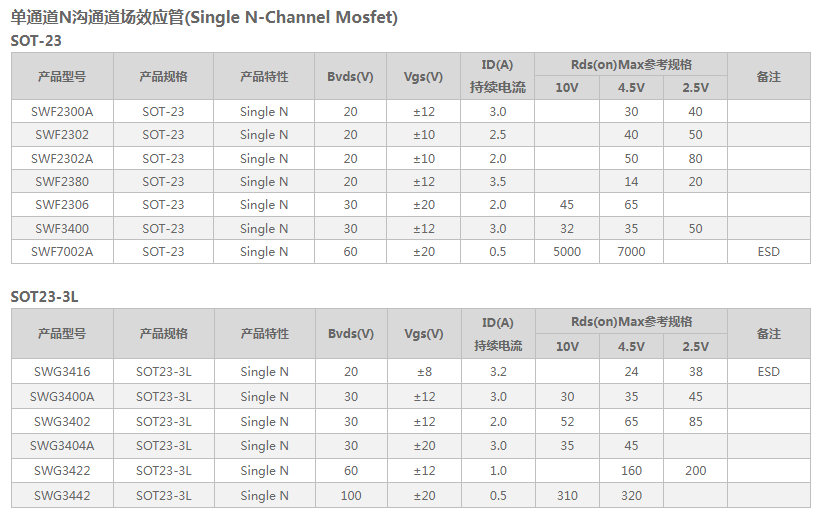Viewport: 826px width, 522px height.
Task: Click the Vgs(V) header in second table
Action: [423, 333]
